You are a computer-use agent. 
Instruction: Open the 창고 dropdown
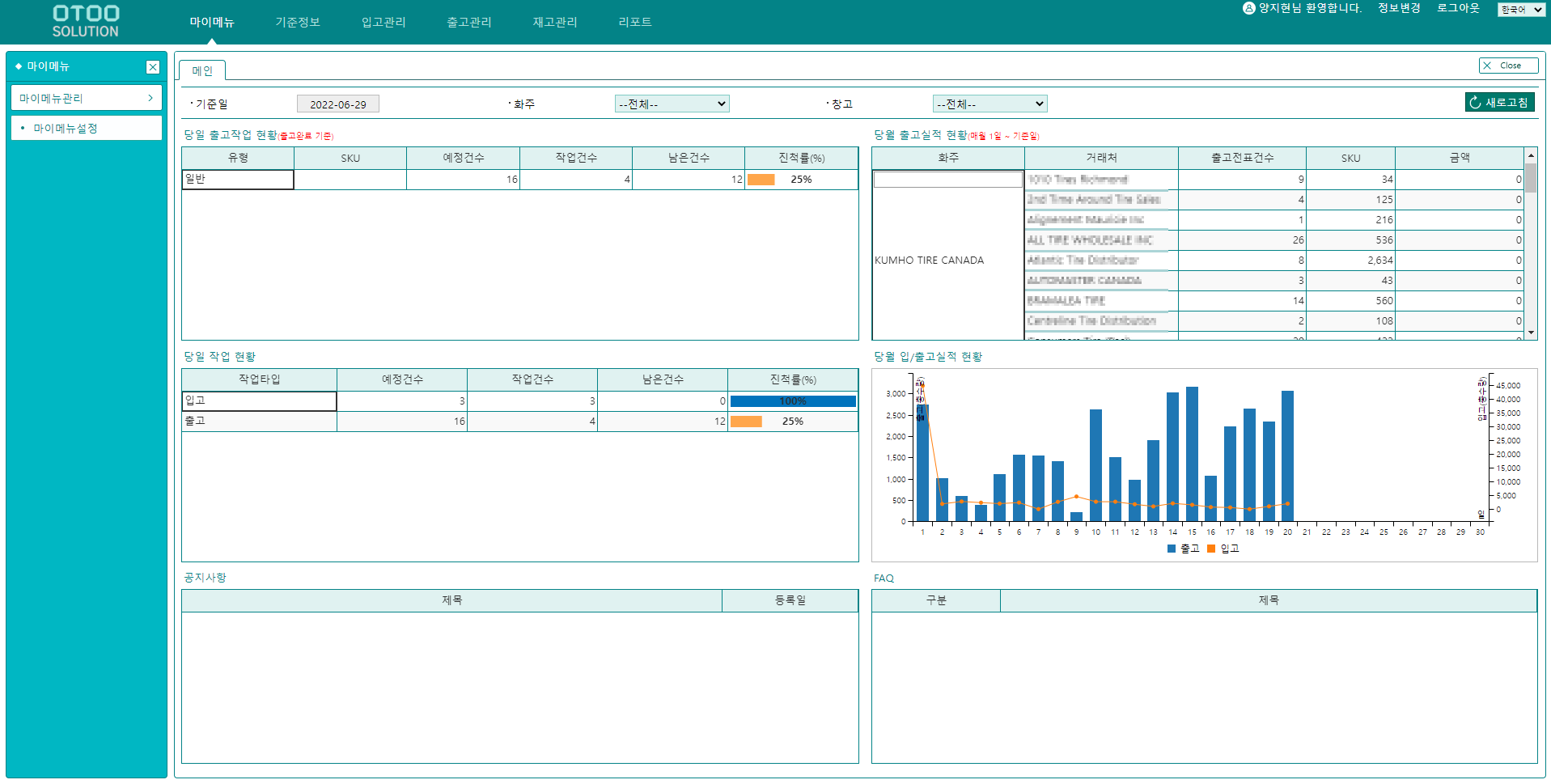tap(990, 104)
